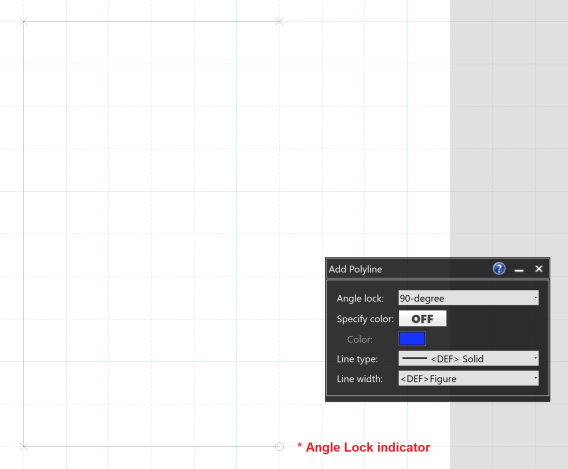This screenshot has width=568, height=469.
Task: Open help for Add Polyline panel
Action: click(x=499, y=269)
